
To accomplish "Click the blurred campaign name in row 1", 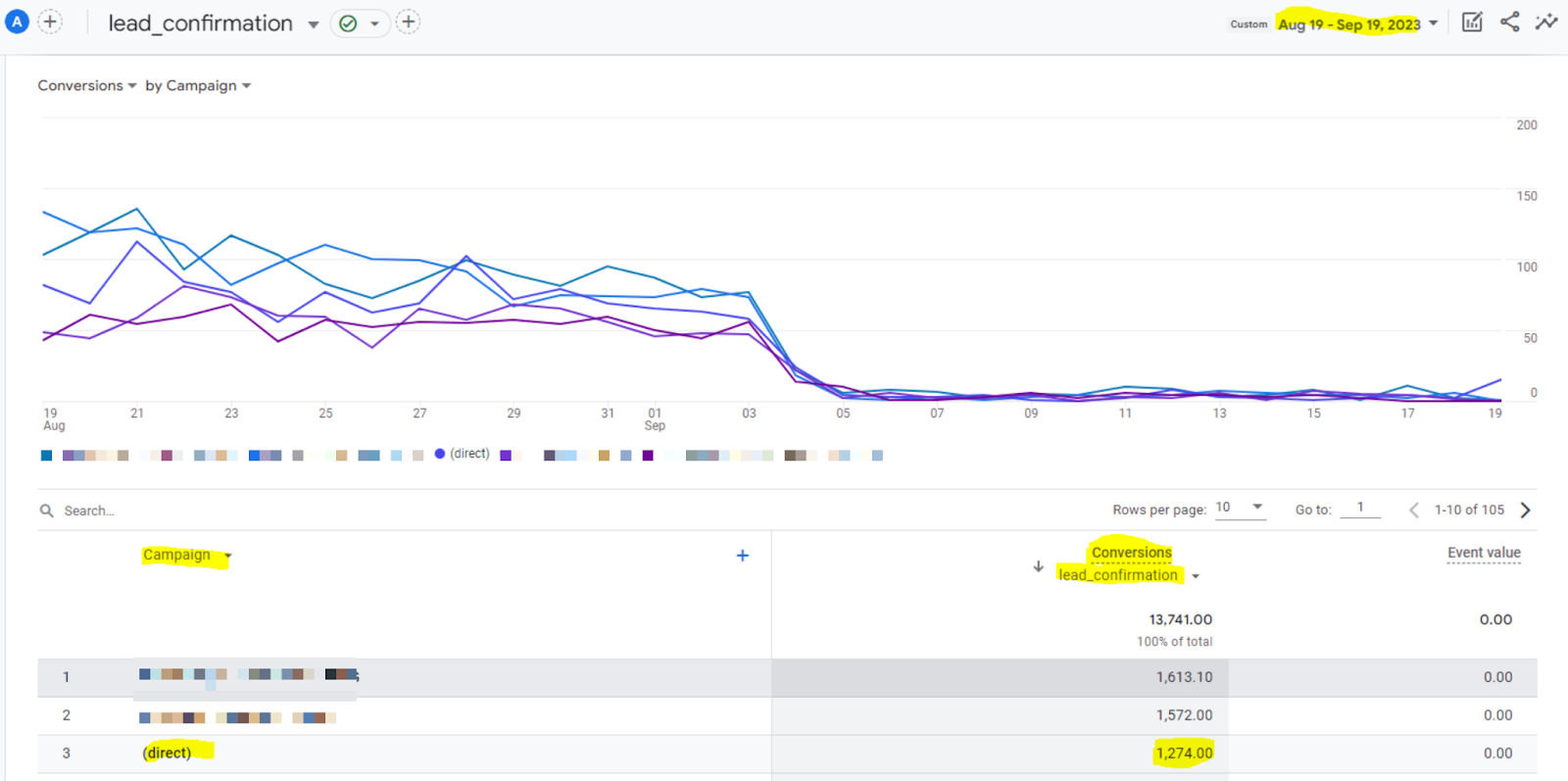I will [249, 675].
